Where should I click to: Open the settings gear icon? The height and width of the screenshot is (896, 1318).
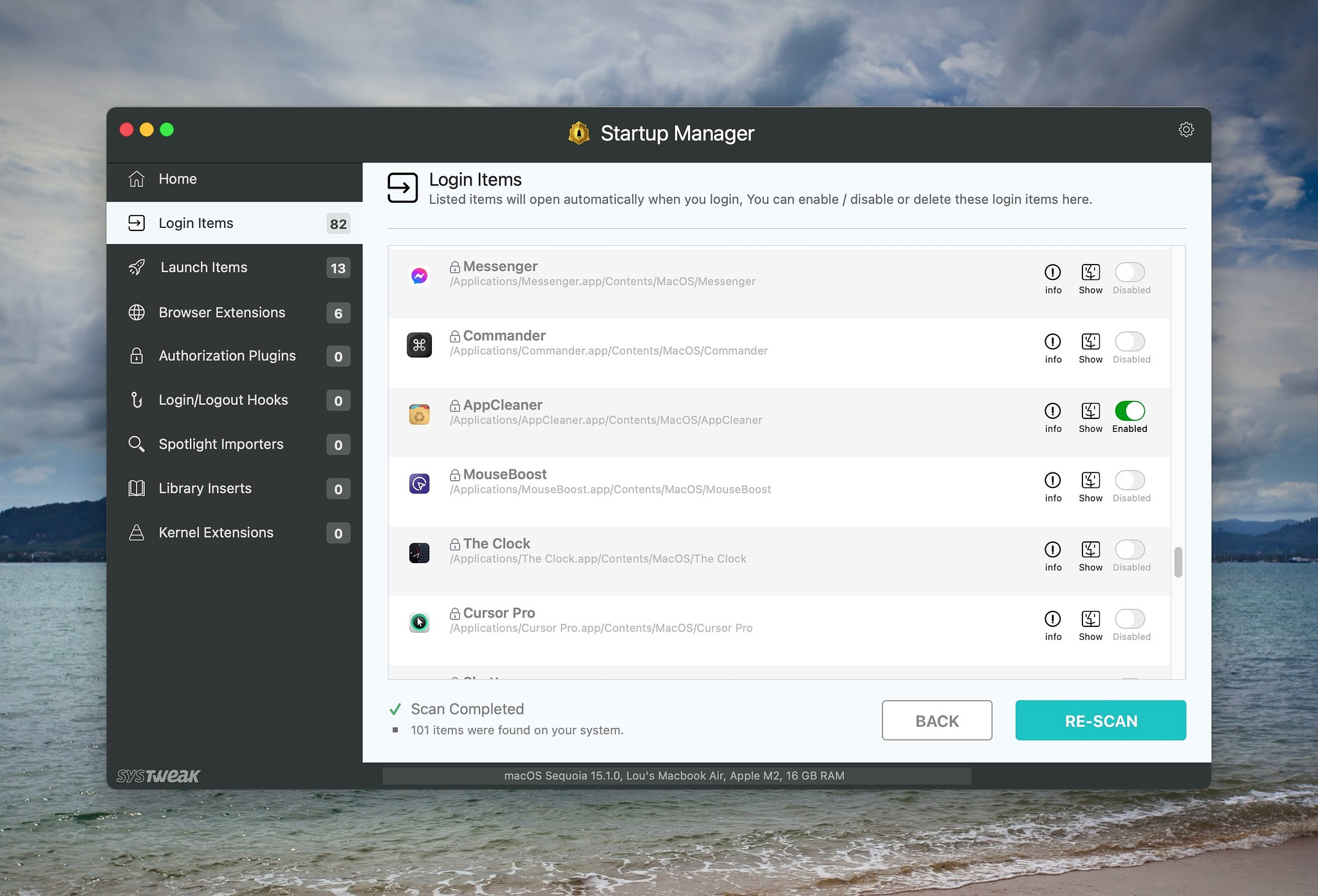(x=1185, y=129)
